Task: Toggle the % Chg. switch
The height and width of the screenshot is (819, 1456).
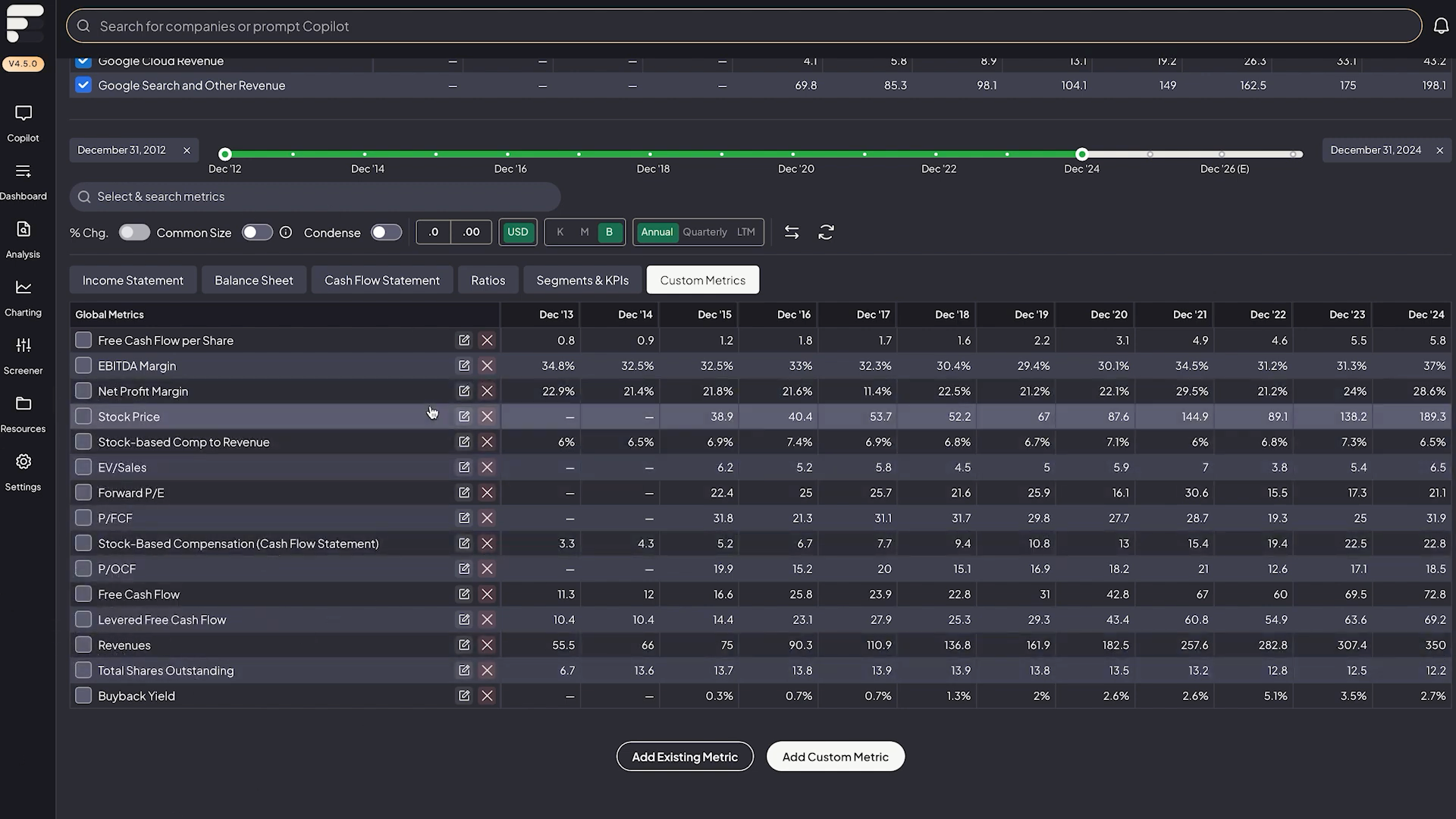Action: 134,233
